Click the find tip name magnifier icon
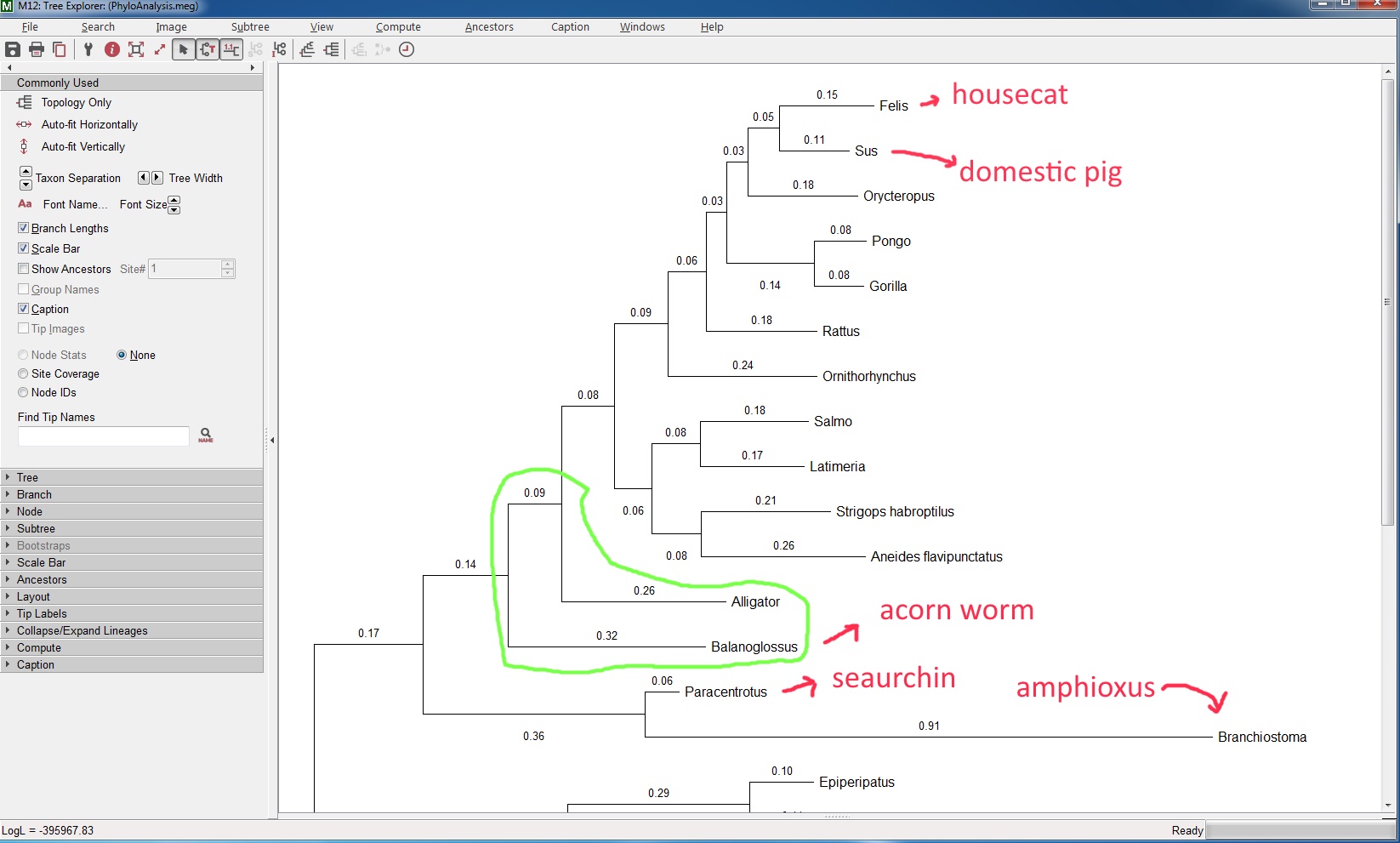Screen dimensions: 1400x843 pyautogui.click(x=206, y=436)
